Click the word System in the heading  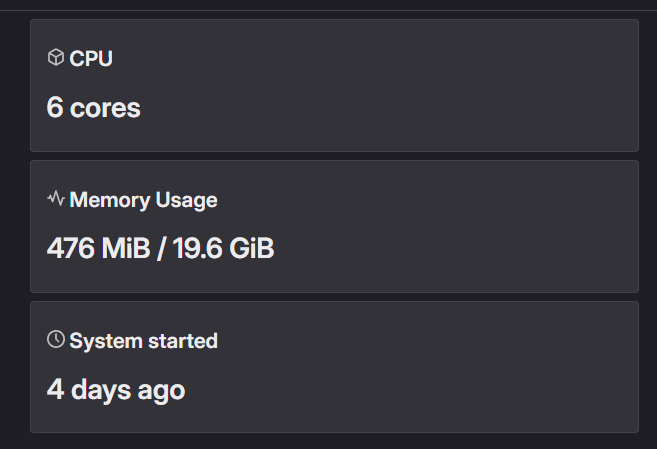105,341
